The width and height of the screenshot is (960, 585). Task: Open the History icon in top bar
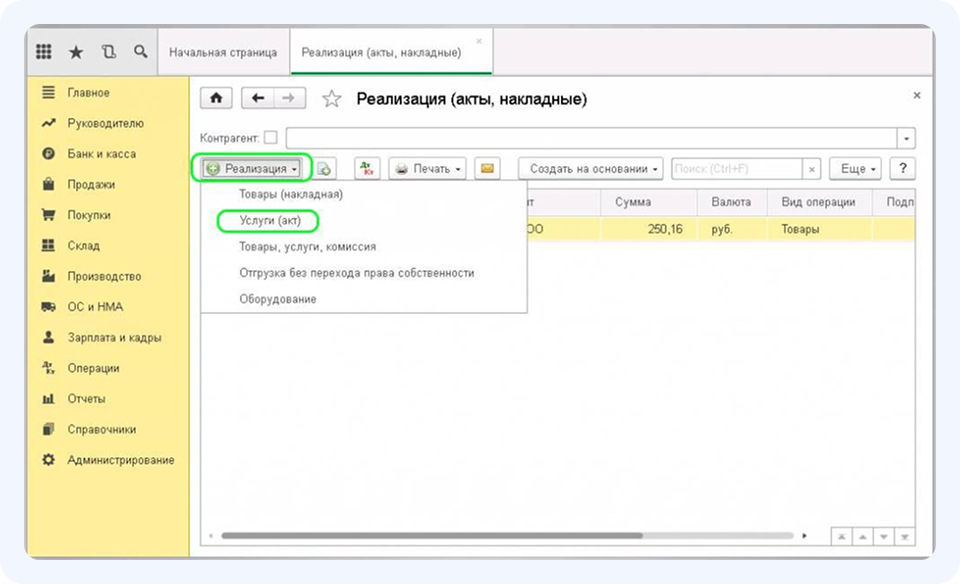(108, 51)
